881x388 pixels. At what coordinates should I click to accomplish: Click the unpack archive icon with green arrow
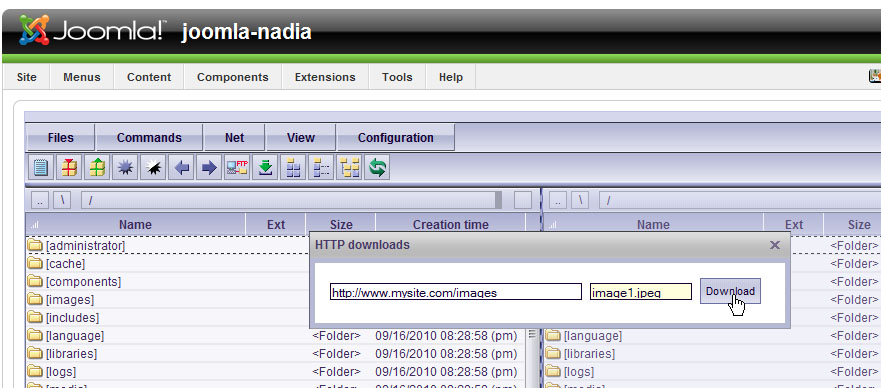coord(97,167)
